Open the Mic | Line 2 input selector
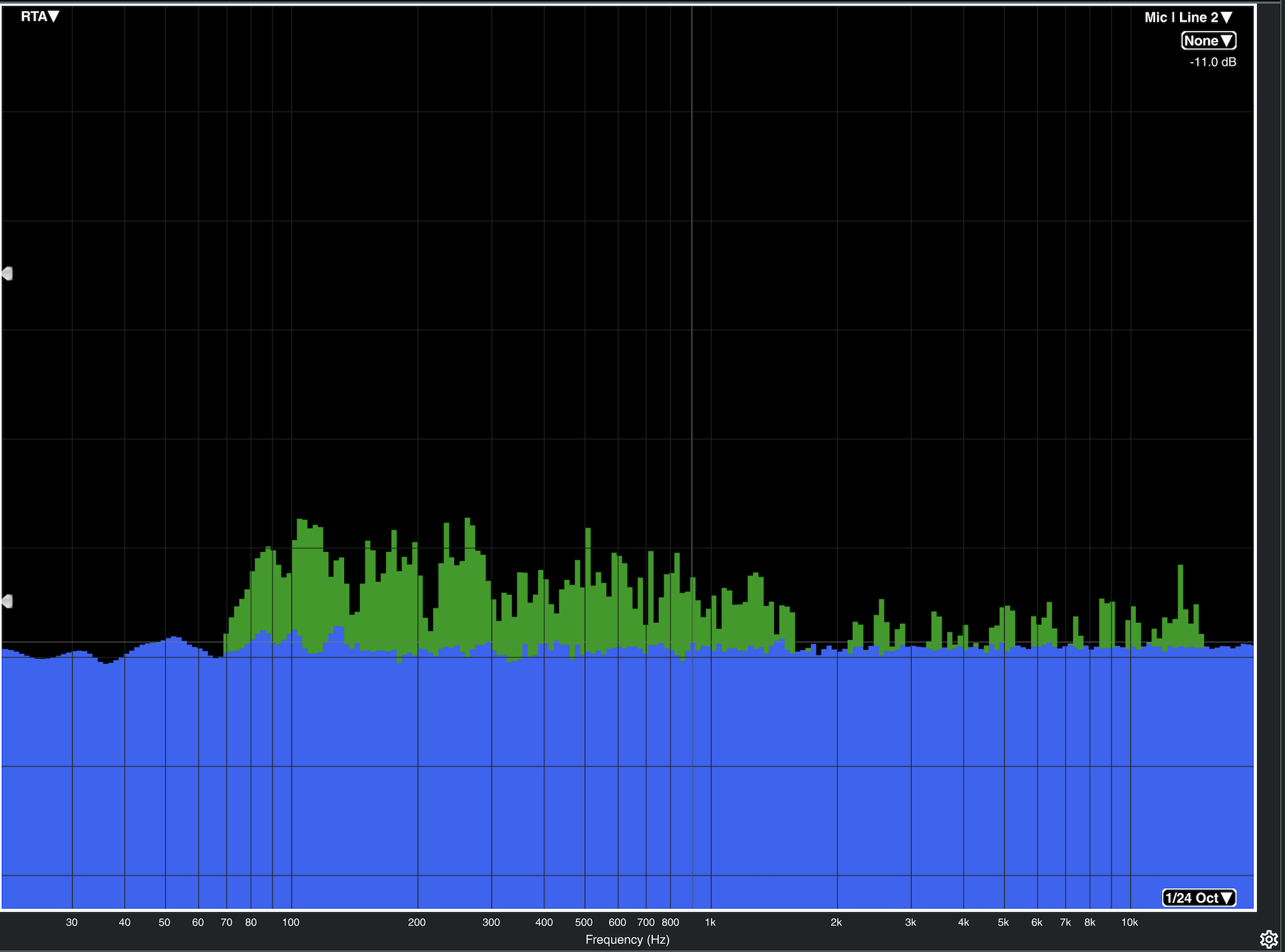This screenshot has width=1285, height=952. (1188, 17)
